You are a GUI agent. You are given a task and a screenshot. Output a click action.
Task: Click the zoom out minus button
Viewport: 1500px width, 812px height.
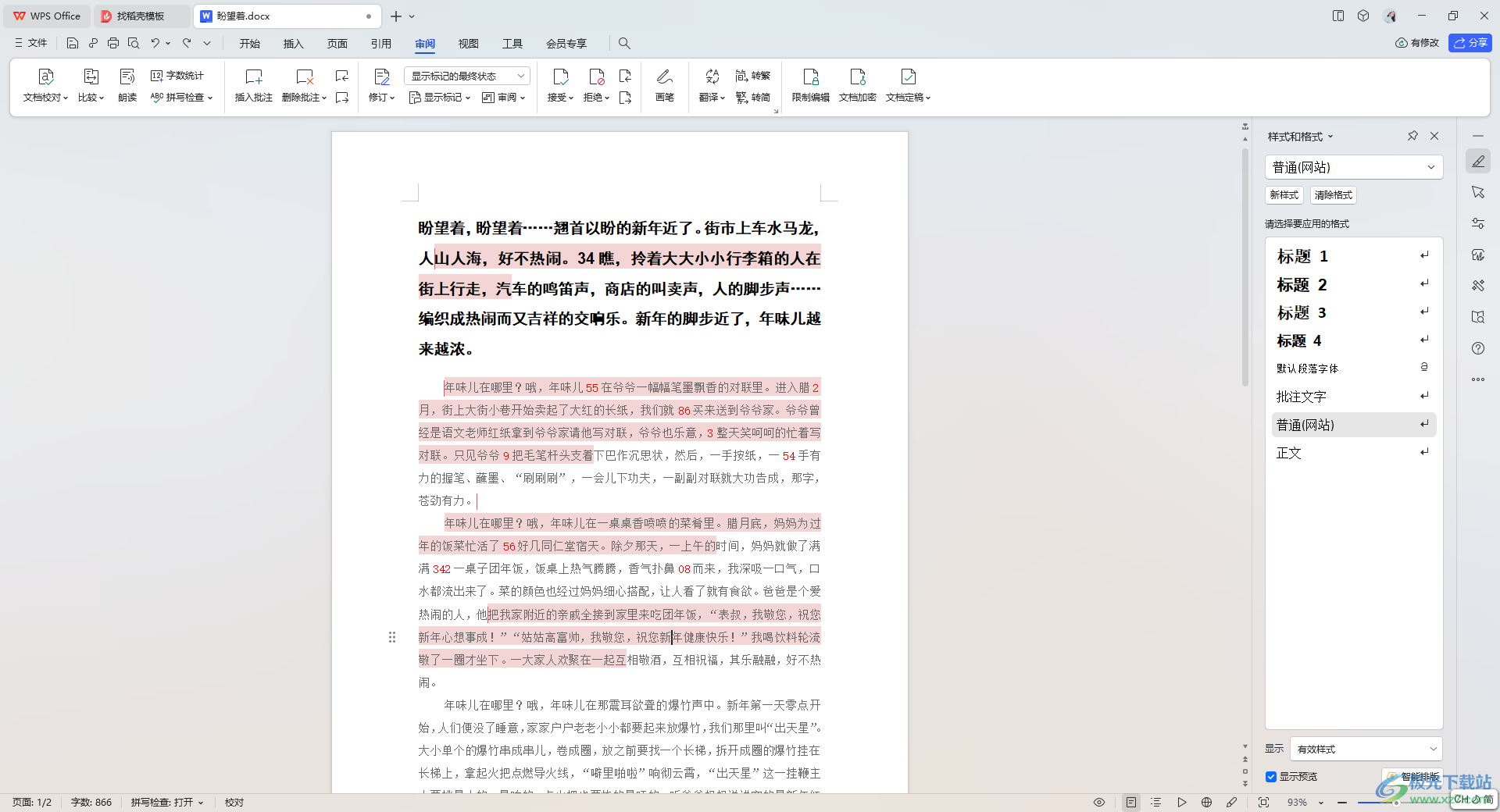click(x=1342, y=802)
